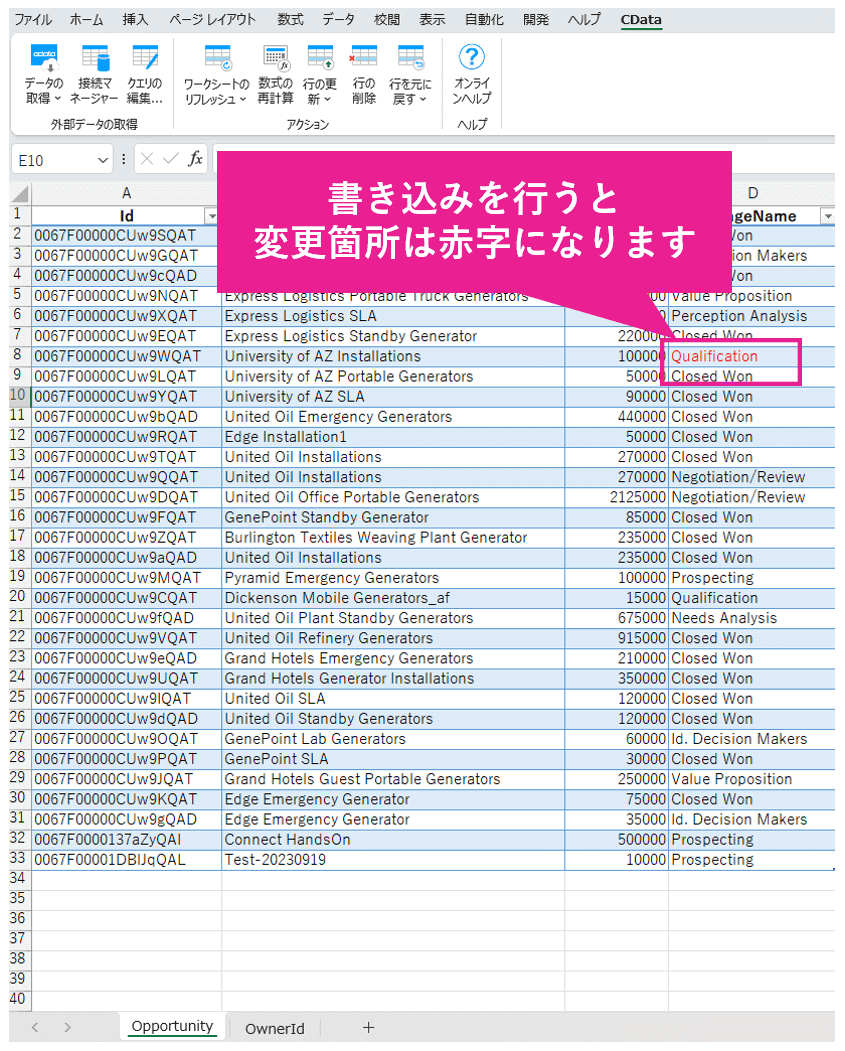Click the formula bar confirm checkmark
This screenshot has width=845, height=1051.
tap(171, 159)
